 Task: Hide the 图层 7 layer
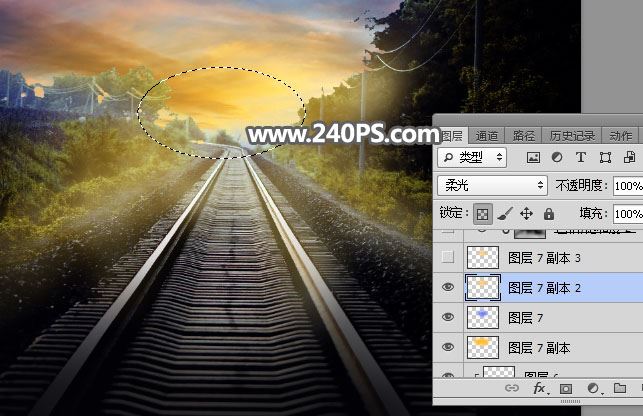449,318
